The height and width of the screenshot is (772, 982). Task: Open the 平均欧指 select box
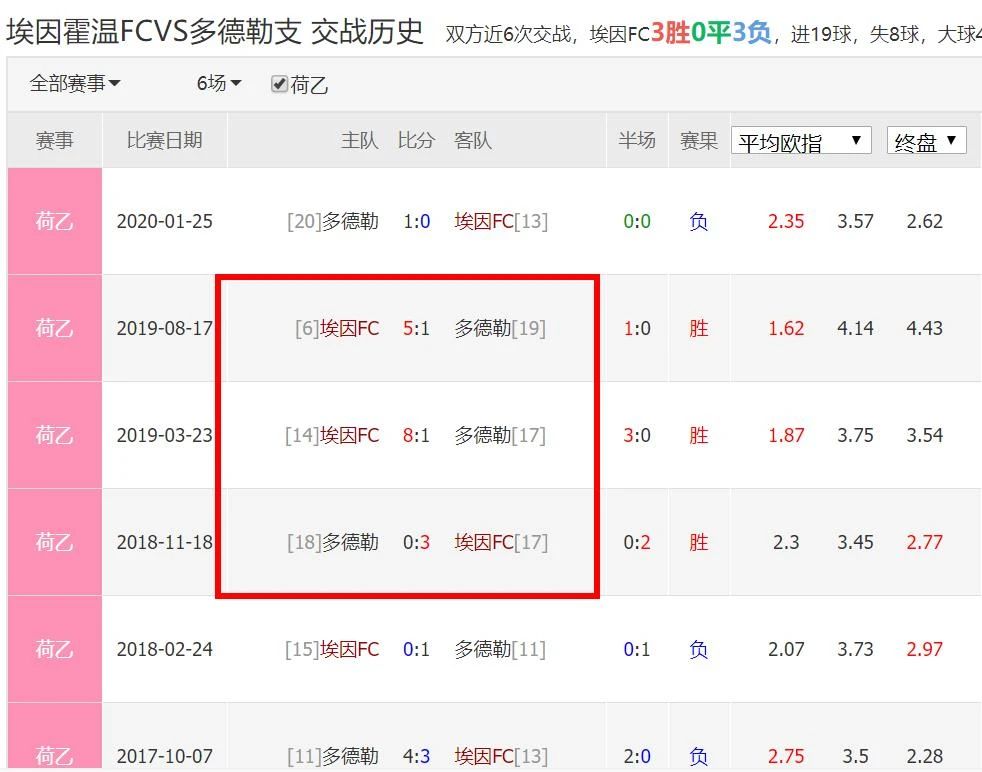tap(800, 141)
